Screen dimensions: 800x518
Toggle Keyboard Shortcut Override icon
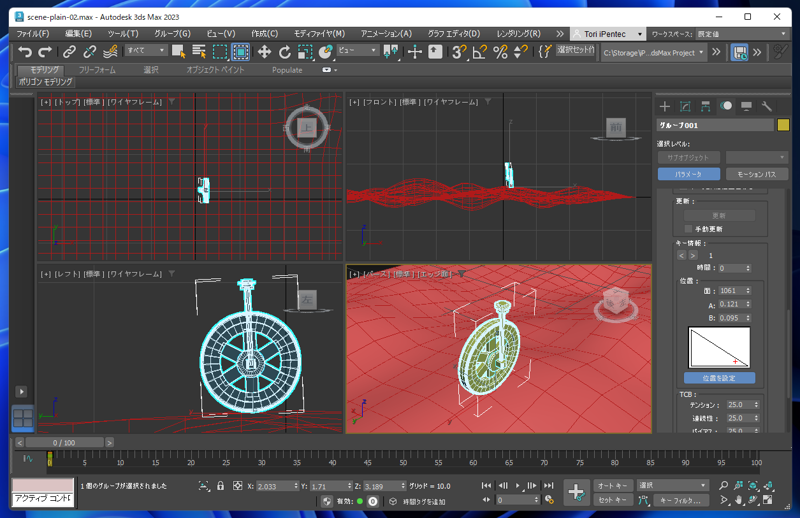pos(435,52)
